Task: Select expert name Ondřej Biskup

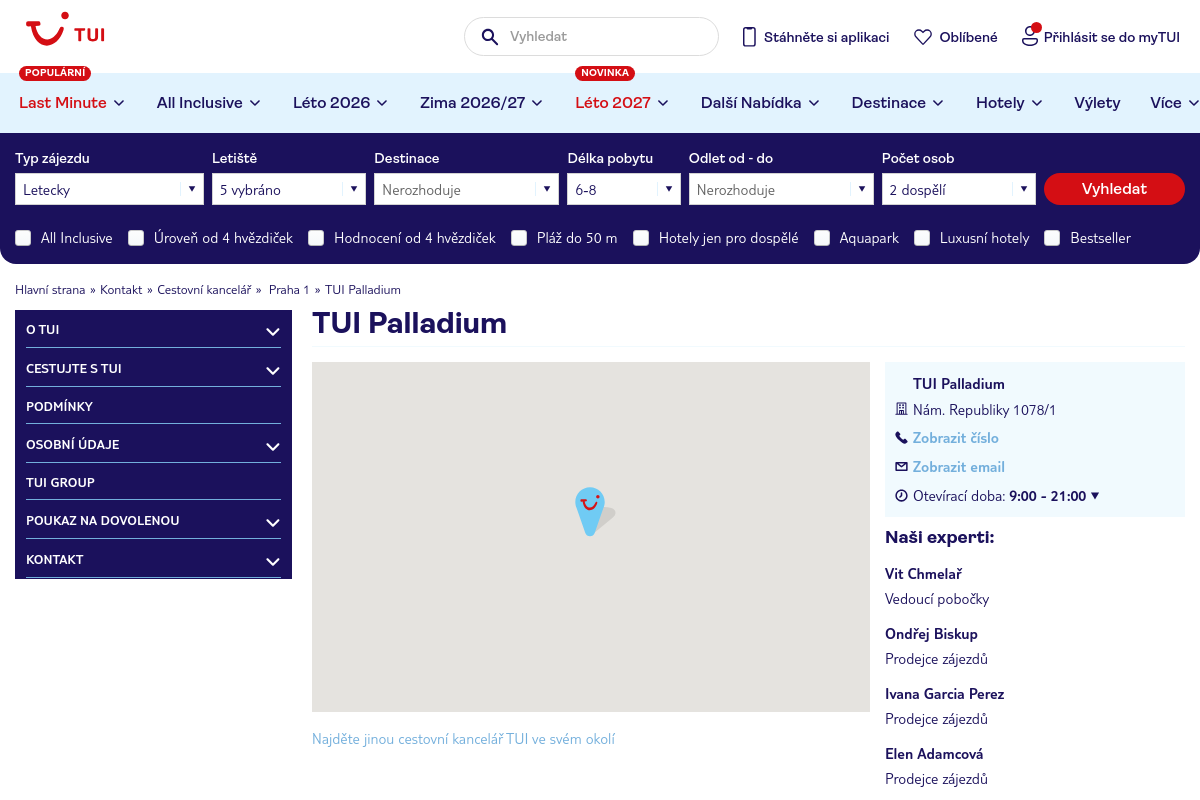Action: 931,634
